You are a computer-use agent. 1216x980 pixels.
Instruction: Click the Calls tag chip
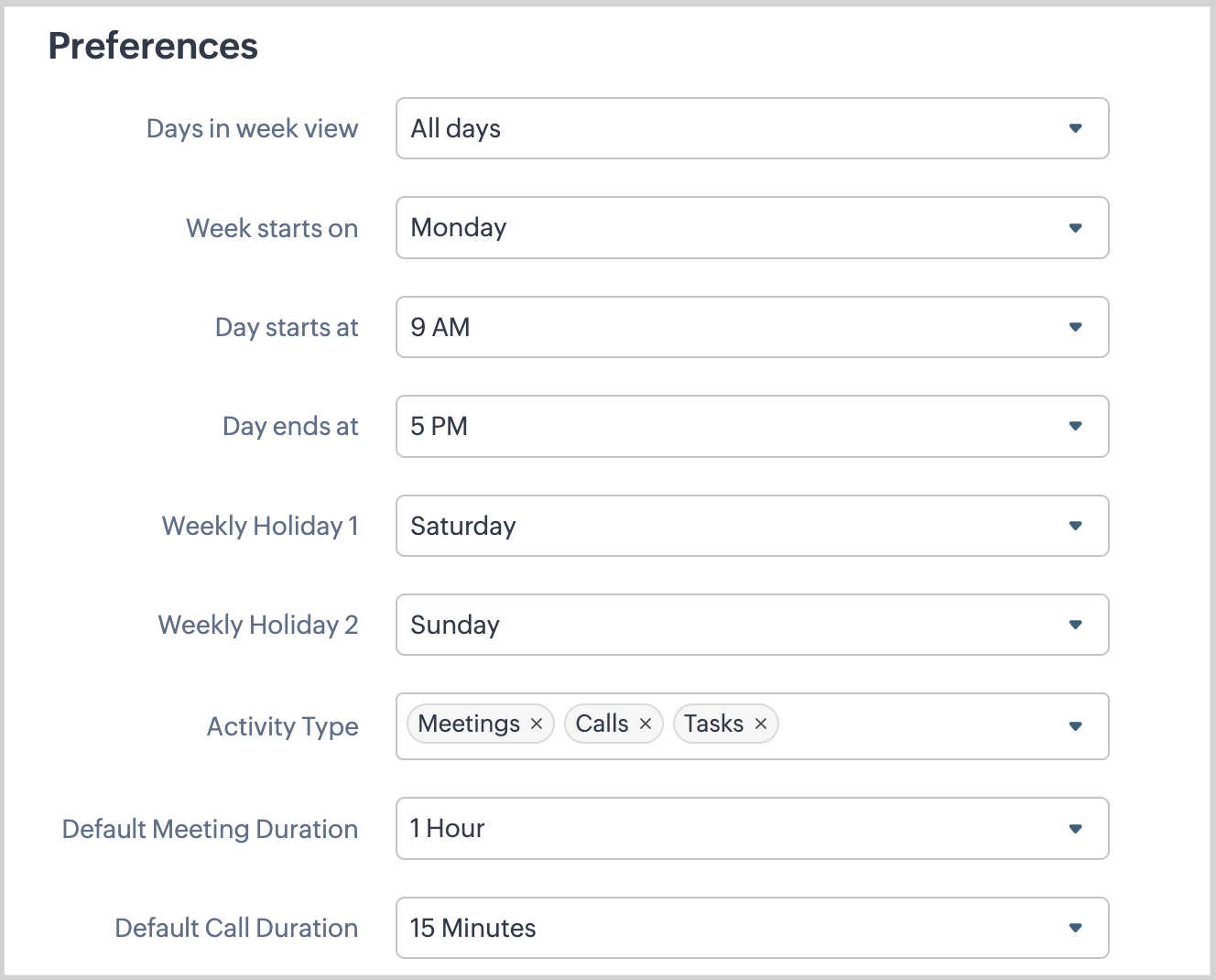tap(602, 724)
